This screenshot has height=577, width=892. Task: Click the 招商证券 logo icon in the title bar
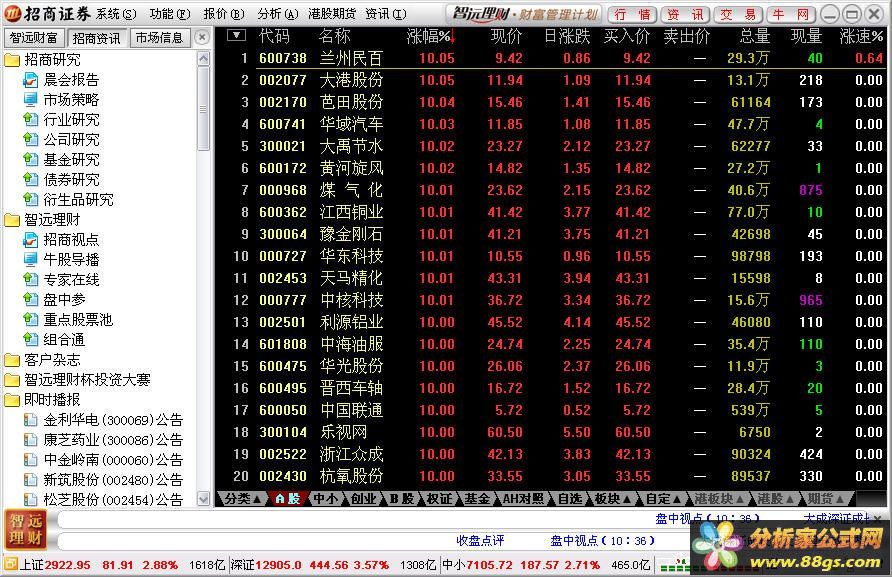click(x=13, y=13)
